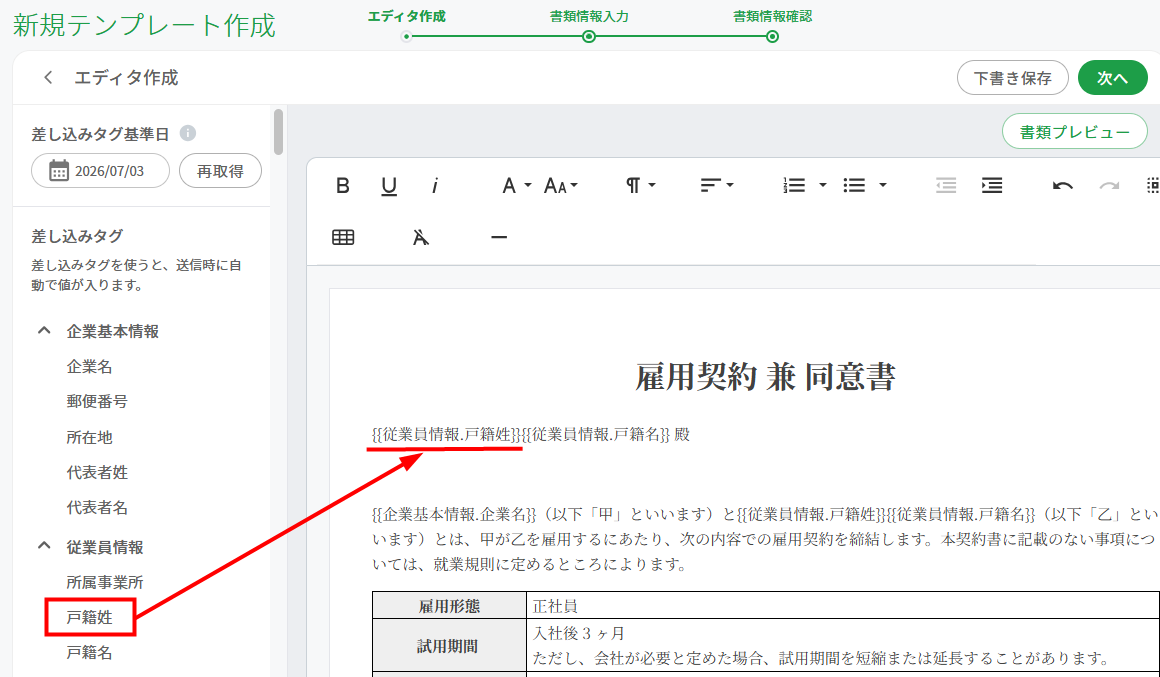Insert the 戸籍姓 merge tag

[90, 617]
